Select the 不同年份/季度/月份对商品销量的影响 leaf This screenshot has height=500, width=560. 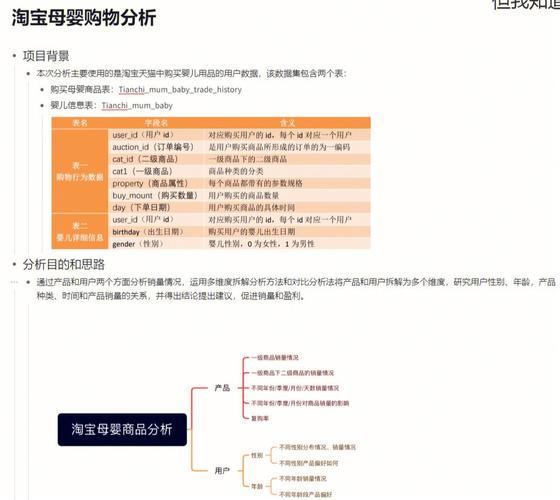click(x=300, y=404)
